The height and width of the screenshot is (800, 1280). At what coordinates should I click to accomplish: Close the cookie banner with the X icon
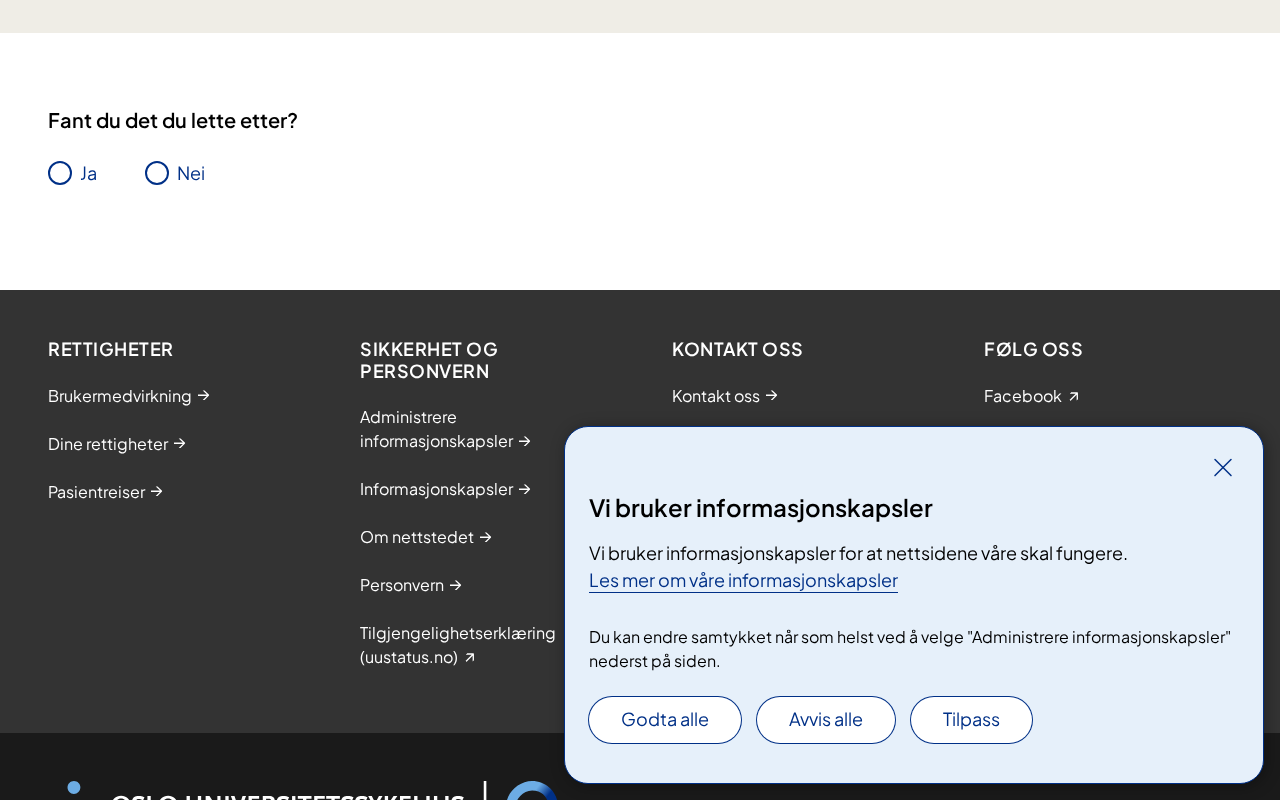click(x=1223, y=467)
